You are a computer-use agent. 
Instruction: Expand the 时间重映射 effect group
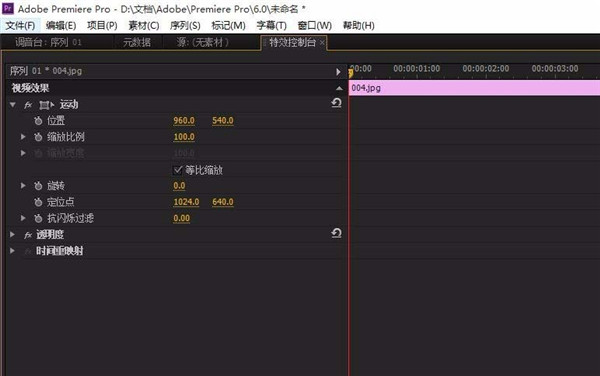pyautogui.click(x=12, y=251)
